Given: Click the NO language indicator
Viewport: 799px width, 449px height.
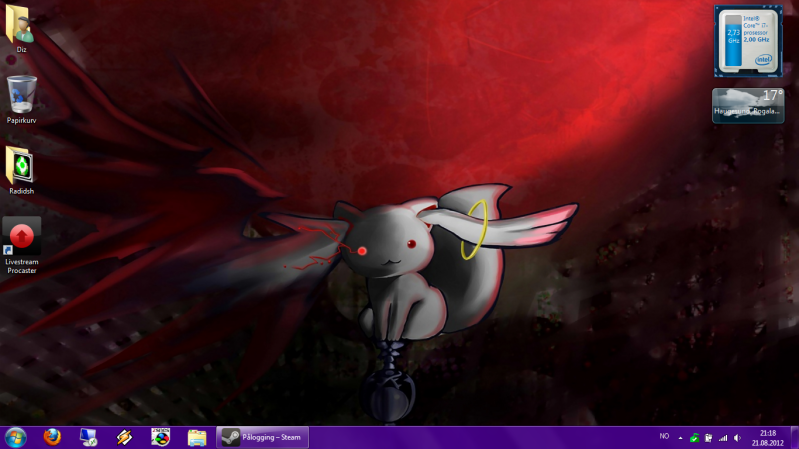Looking at the screenshot, I should (x=664, y=436).
